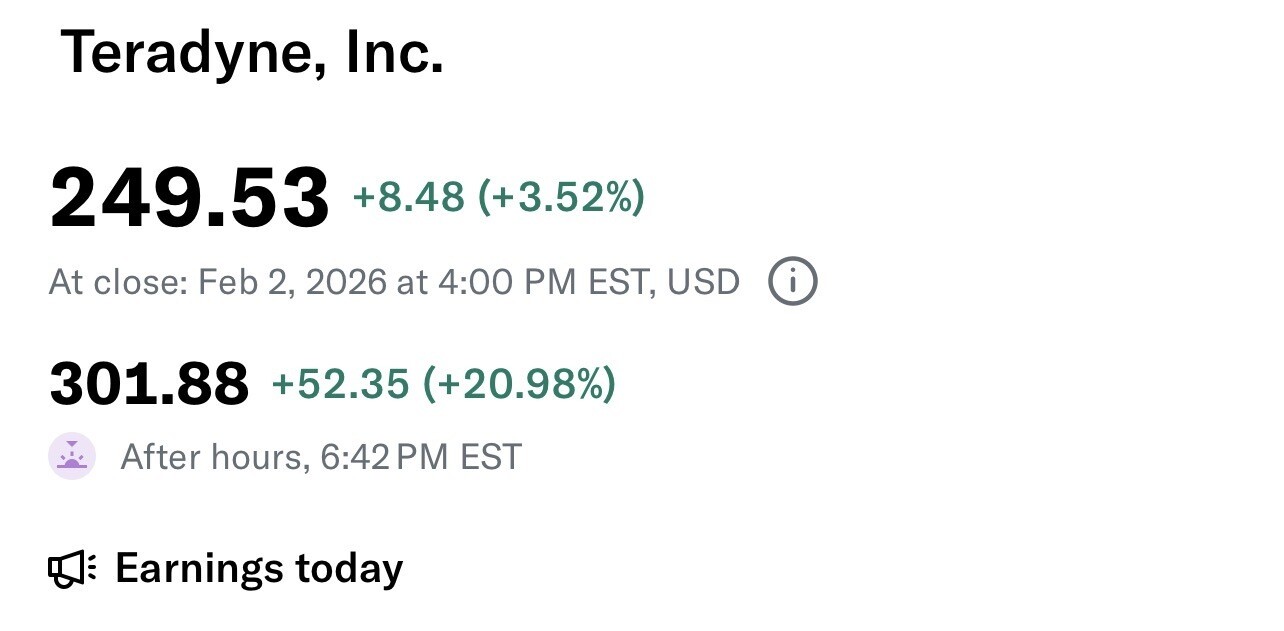
Task: Click the megaphone earnings icon
Action: (x=72, y=569)
